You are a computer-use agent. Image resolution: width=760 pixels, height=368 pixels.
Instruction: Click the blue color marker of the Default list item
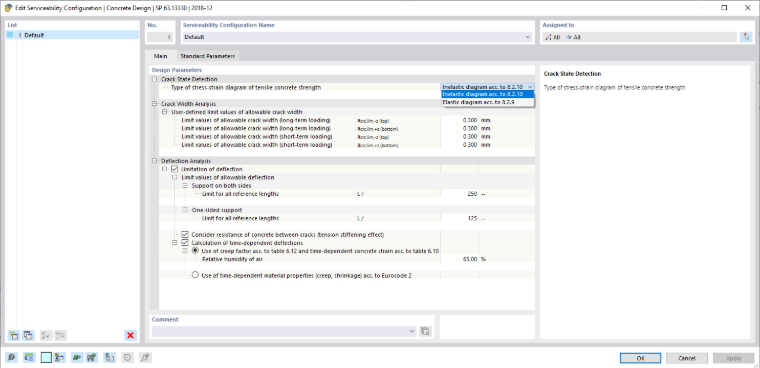pos(10,35)
